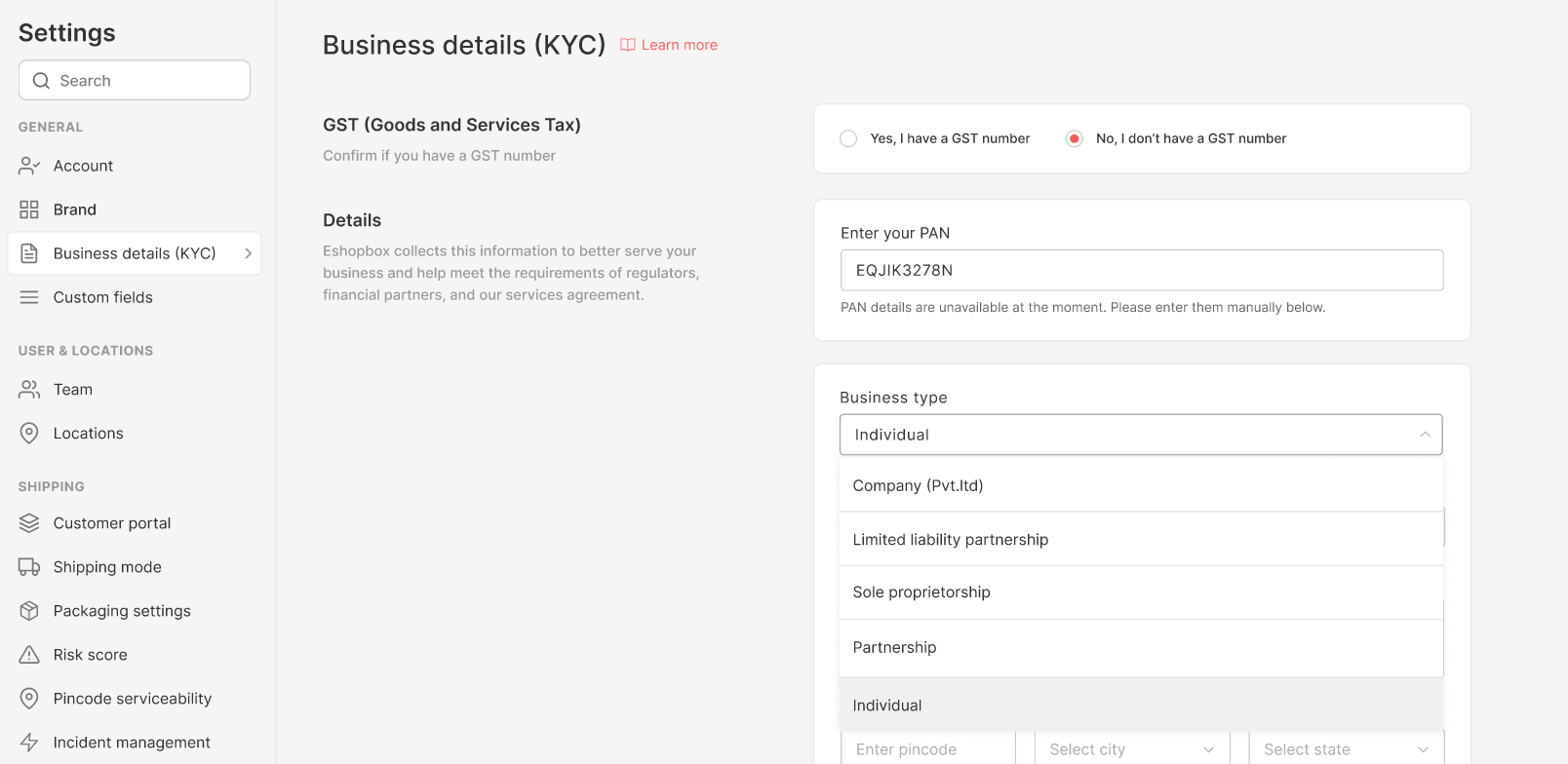Image resolution: width=1568 pixels, height=764 pixels.
Task: Focus the Settings search box
Action: [135, 81]
